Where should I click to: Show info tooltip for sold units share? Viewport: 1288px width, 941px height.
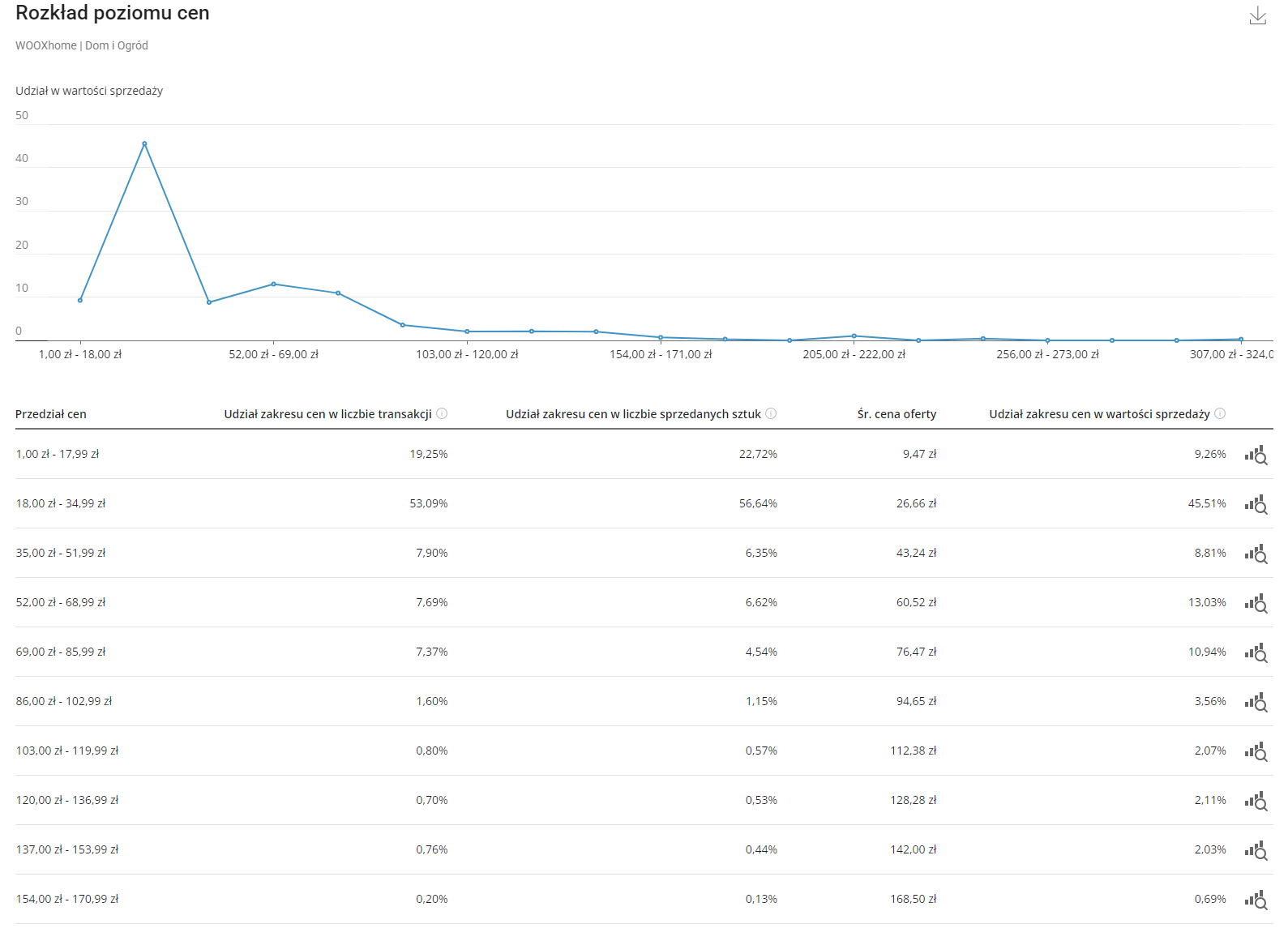[771, 413]
